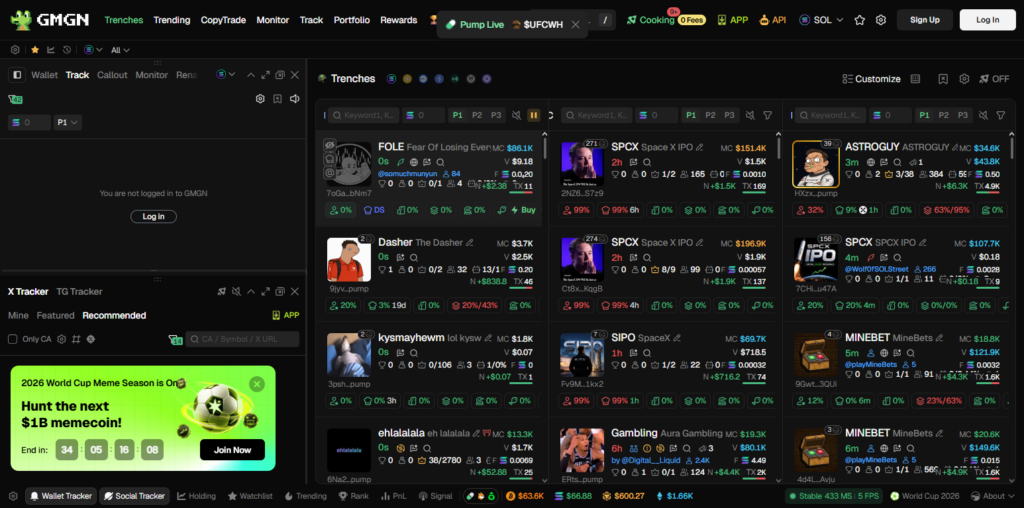Collapse the wallet tracker panel chevron

click(x=250, y=75)
